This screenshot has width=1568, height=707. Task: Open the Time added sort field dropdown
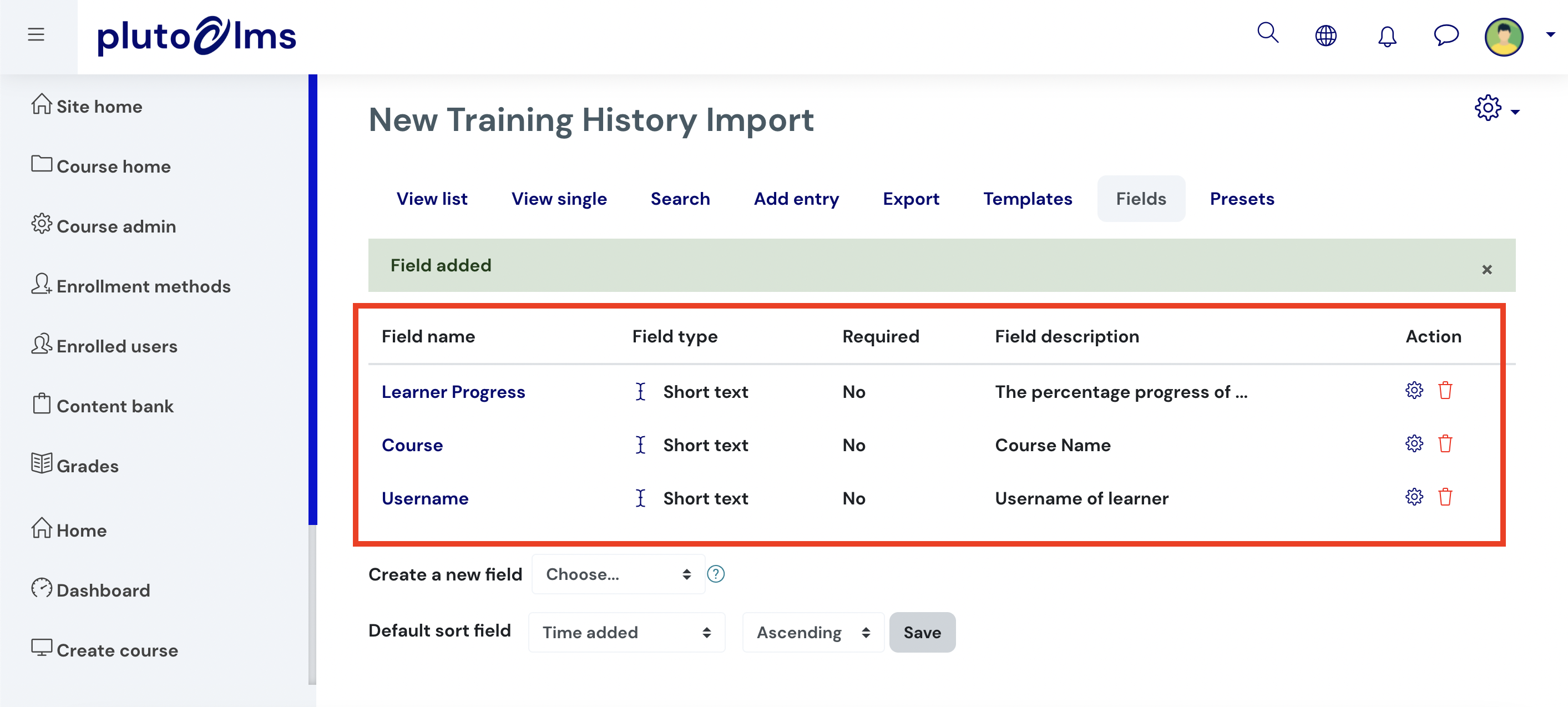[x=626, y=632]
